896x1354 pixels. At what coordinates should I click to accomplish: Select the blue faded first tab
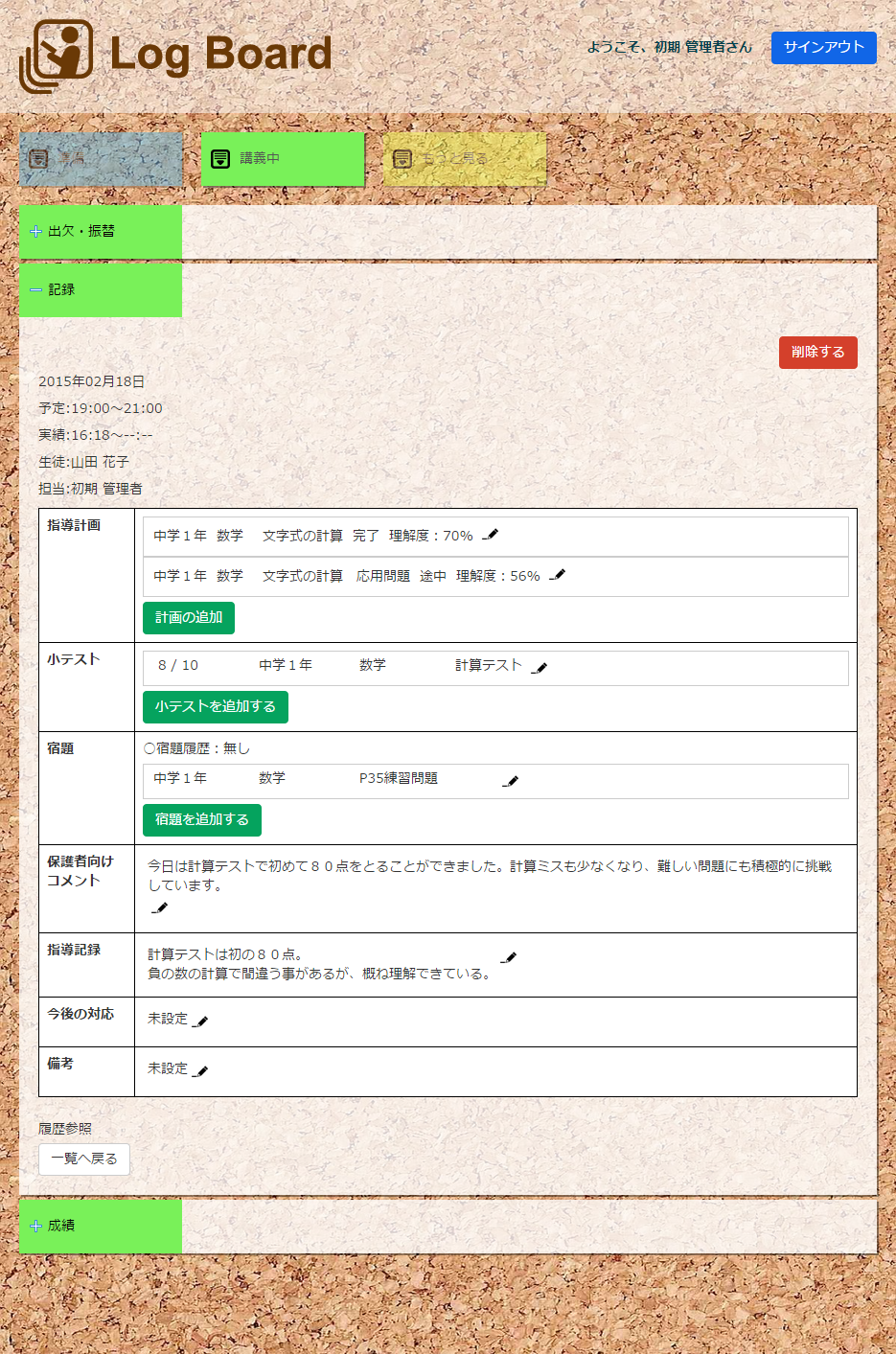click(x=100, y=158)
